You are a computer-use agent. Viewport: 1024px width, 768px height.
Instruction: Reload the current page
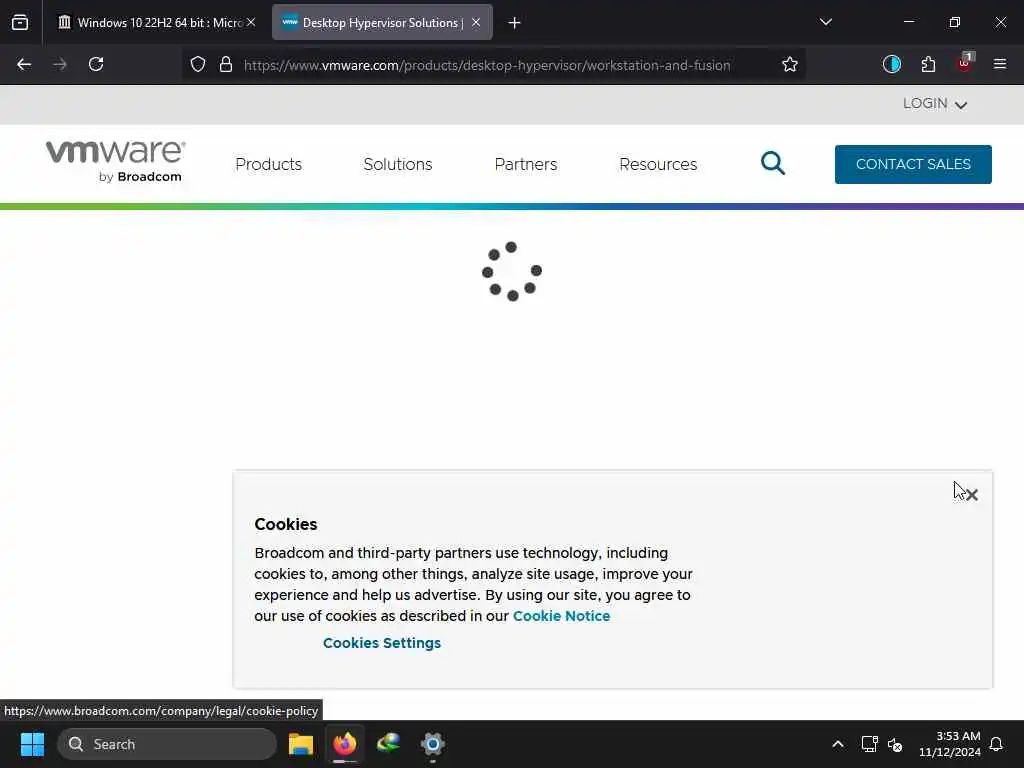coord(96,65)
